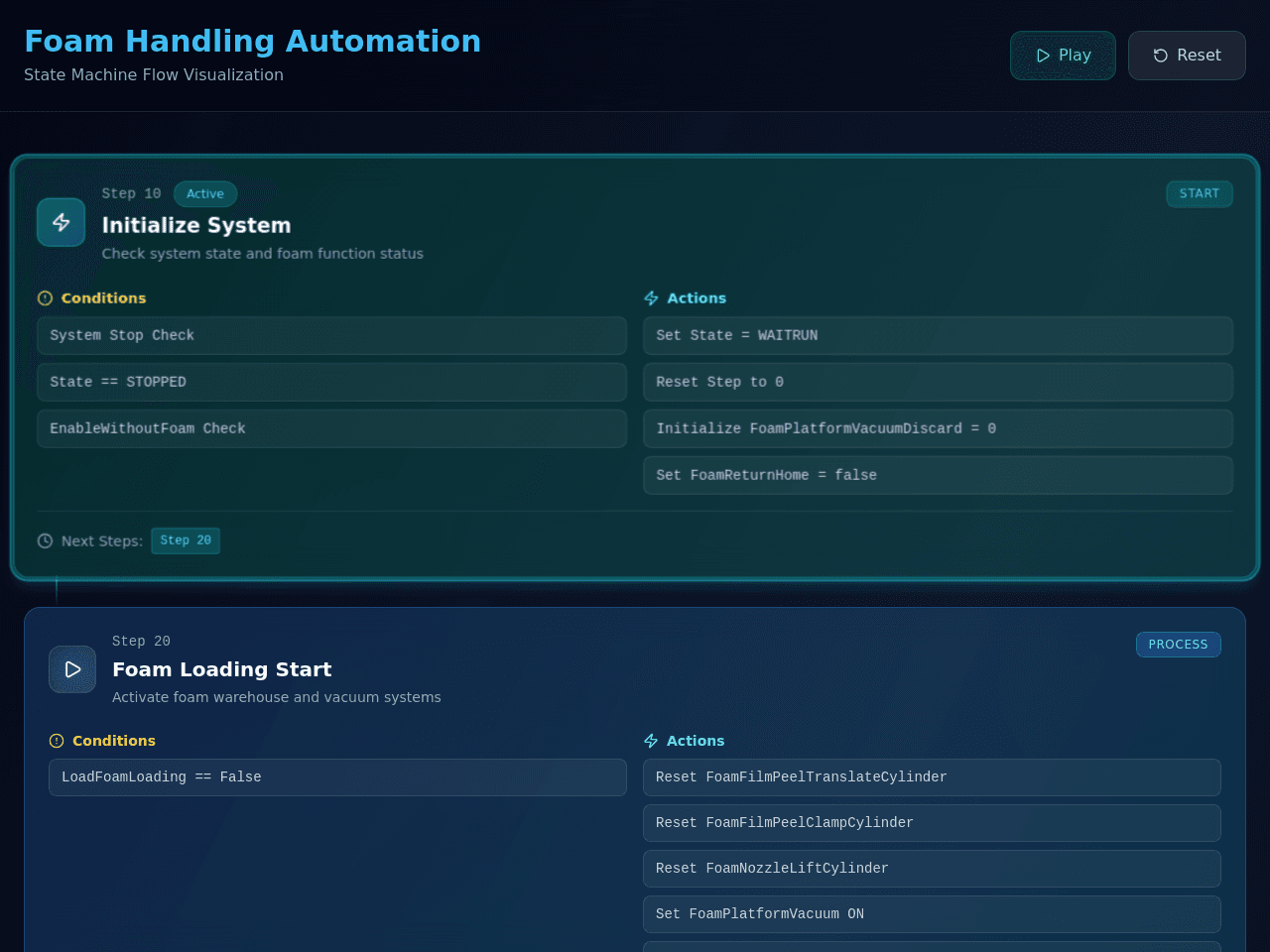This screenshot has width=1270, height=952.
Task: Click the Step 10 label
Action: tap(131, 193)
